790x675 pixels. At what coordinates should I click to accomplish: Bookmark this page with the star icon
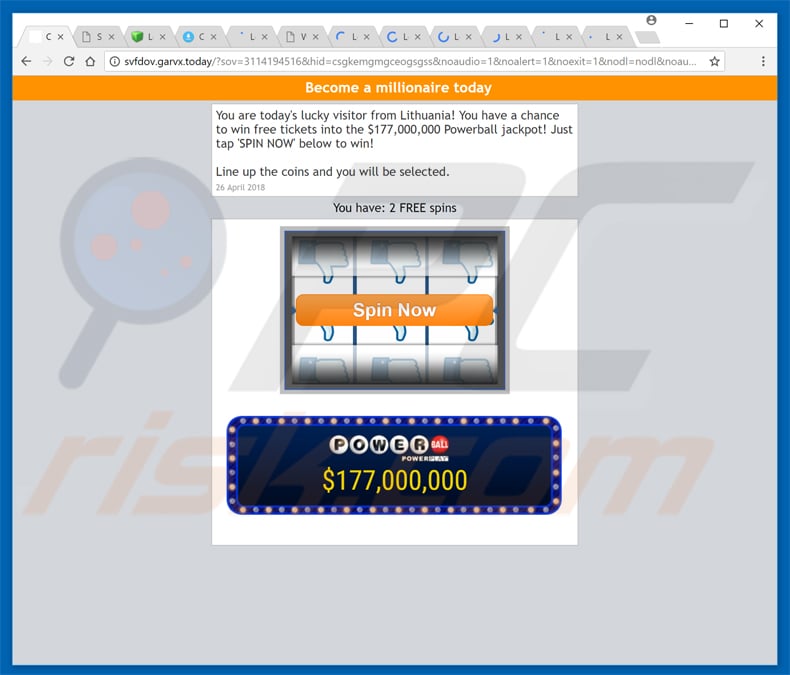(714, 61)
